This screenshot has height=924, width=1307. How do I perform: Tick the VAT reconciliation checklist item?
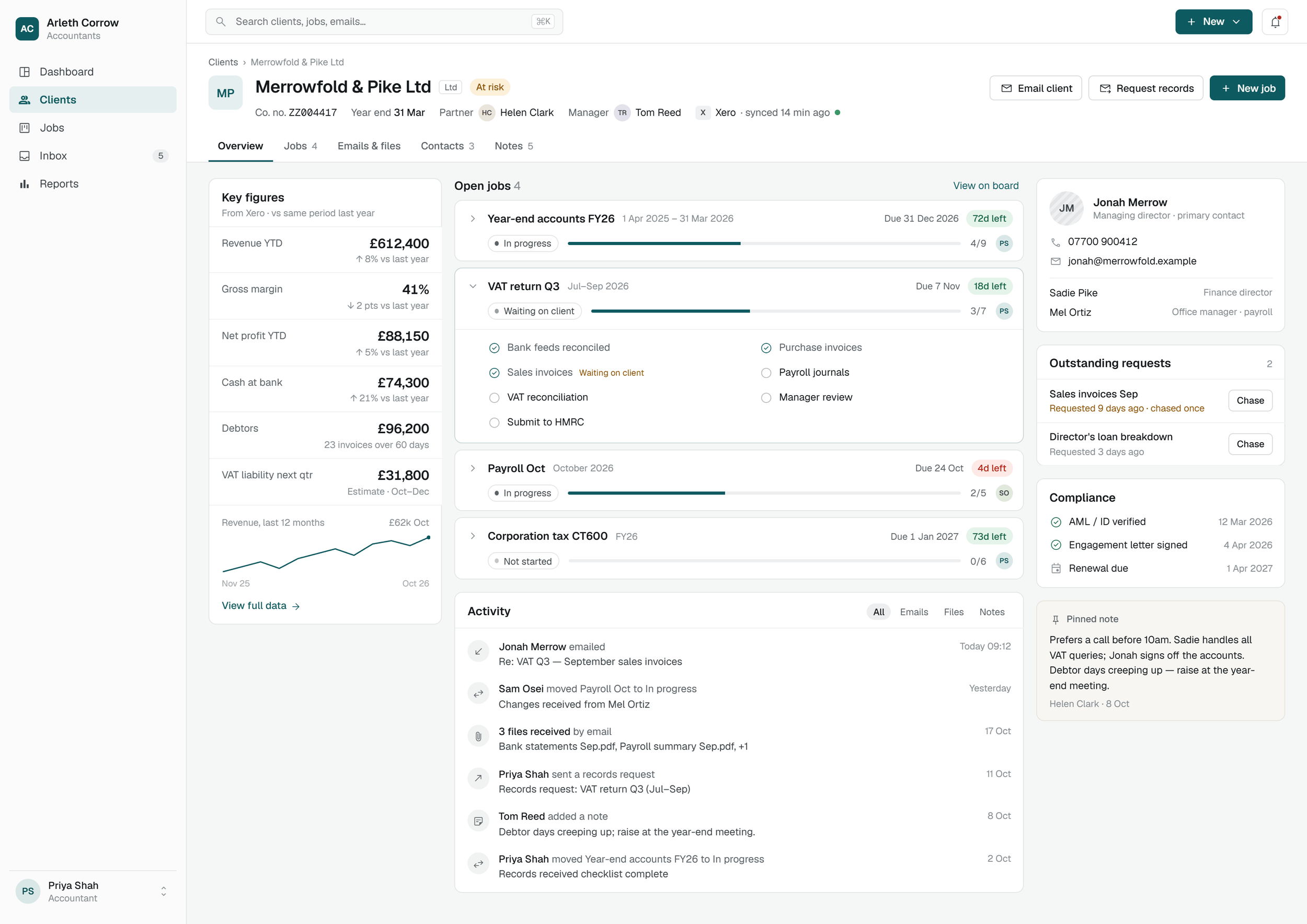[x=494, y=398]
